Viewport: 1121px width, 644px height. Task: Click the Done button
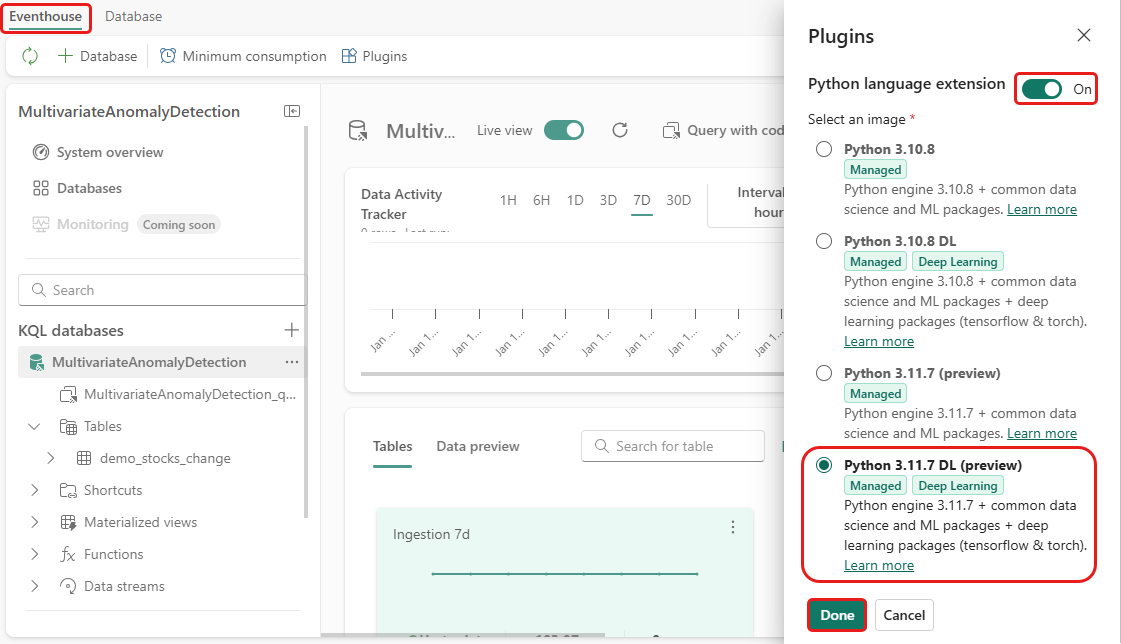point(837,615)
